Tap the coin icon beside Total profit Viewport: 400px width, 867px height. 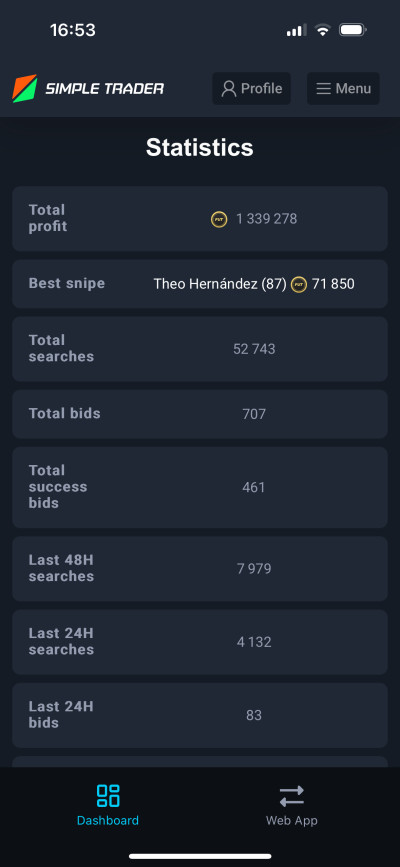click(219, 220)
